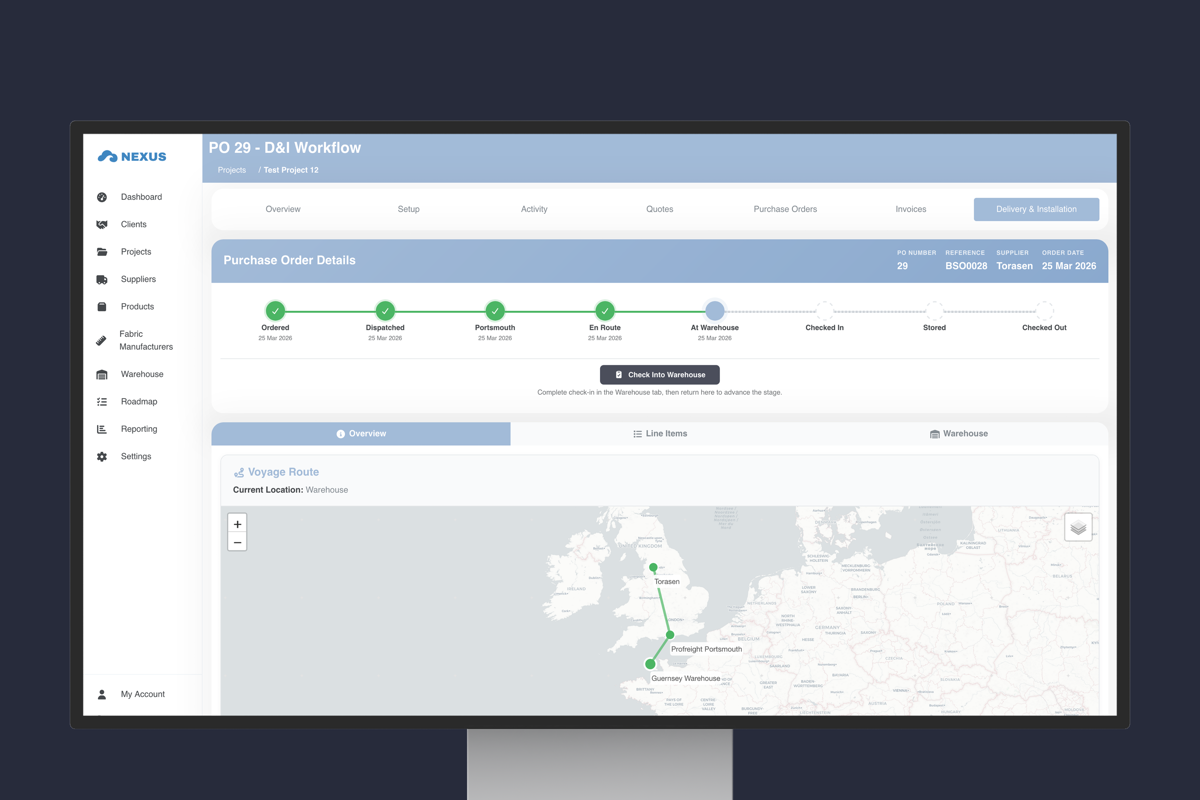Screen dimensions: 1200x800
Task: Click the Clients handshake icon
Action: [x=102, y=225]
